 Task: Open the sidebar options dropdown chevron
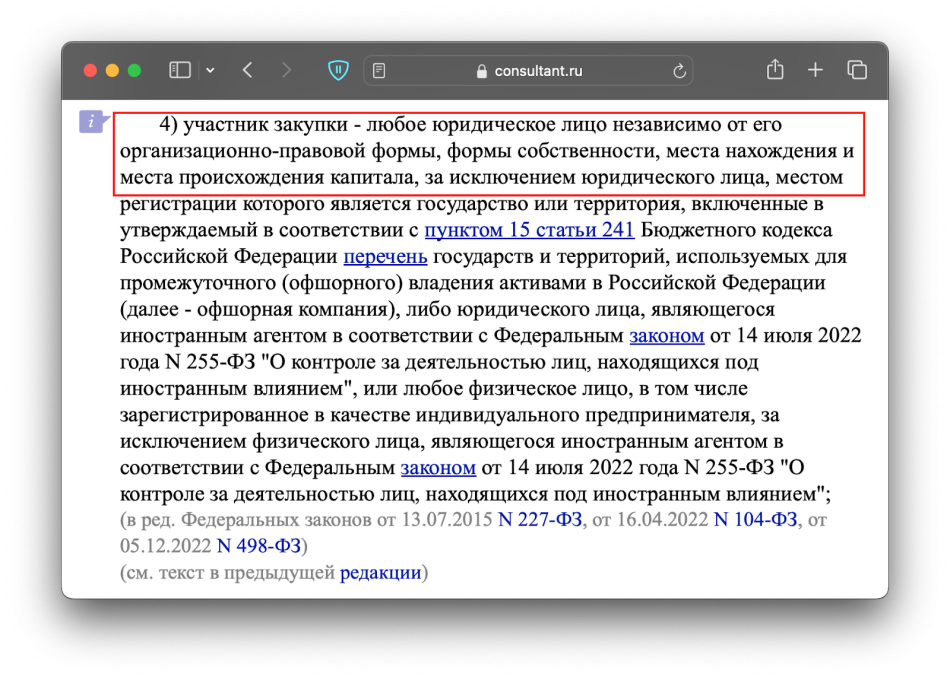pos(210,70)
